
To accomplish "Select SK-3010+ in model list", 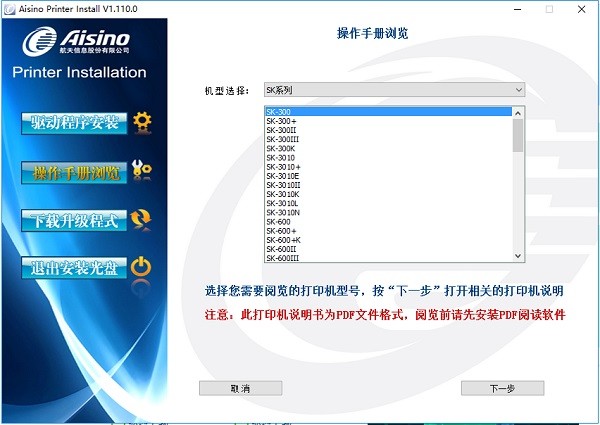I will [388, 167].
